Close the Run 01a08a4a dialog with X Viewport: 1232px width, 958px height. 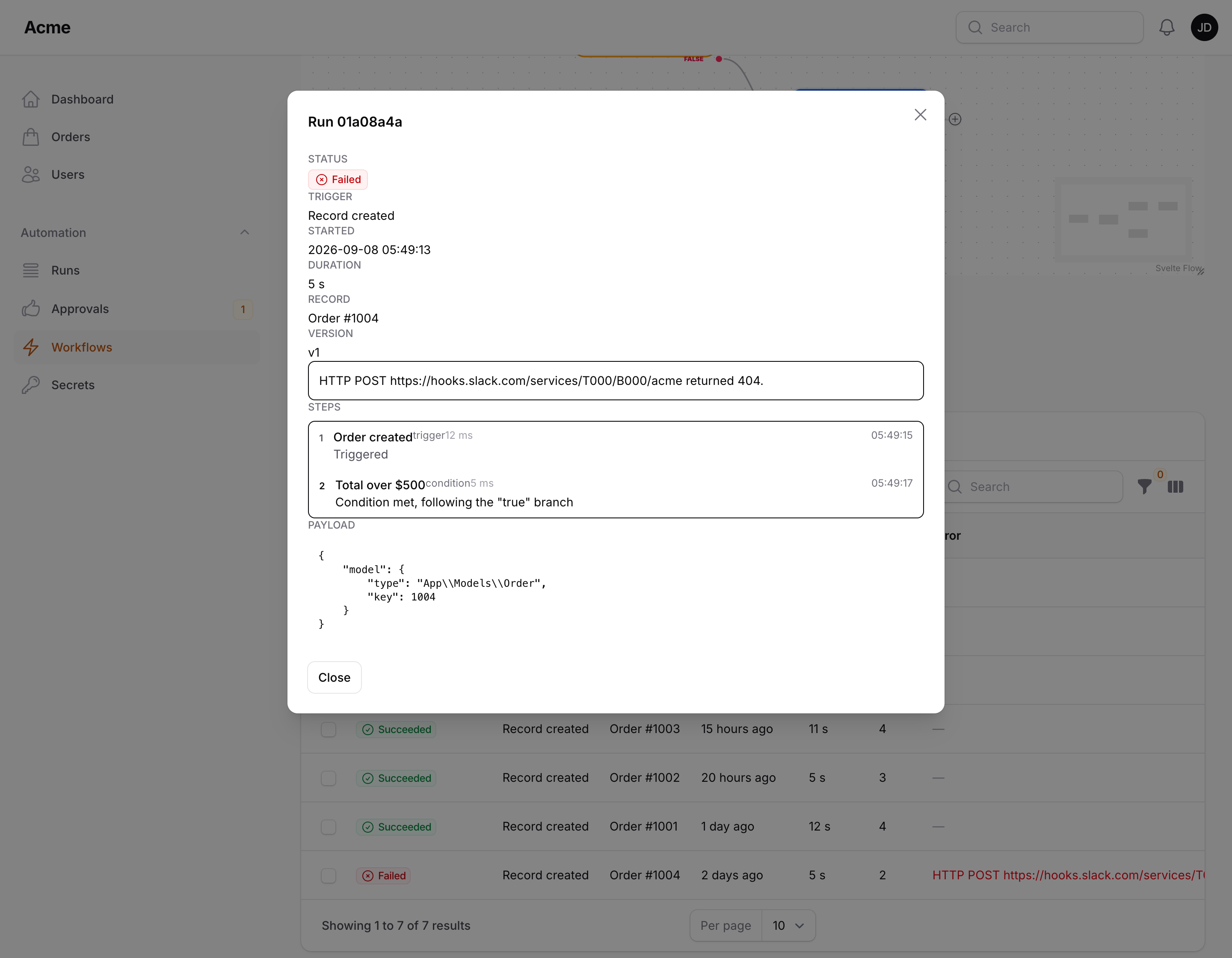click(920, 115)
